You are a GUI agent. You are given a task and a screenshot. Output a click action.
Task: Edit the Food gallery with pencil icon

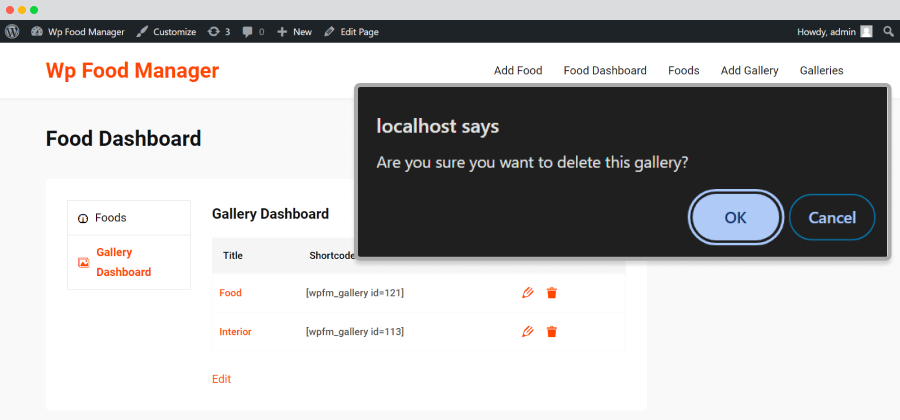tap(527, 293)
